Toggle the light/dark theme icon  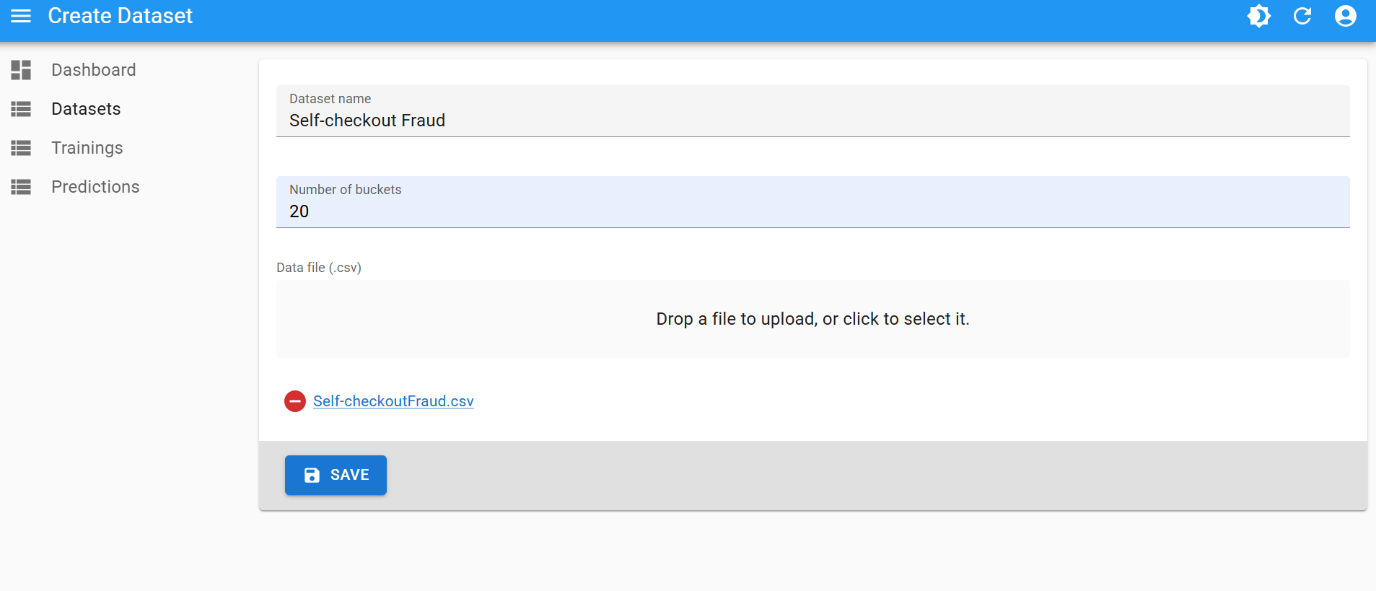point(1259,16)
